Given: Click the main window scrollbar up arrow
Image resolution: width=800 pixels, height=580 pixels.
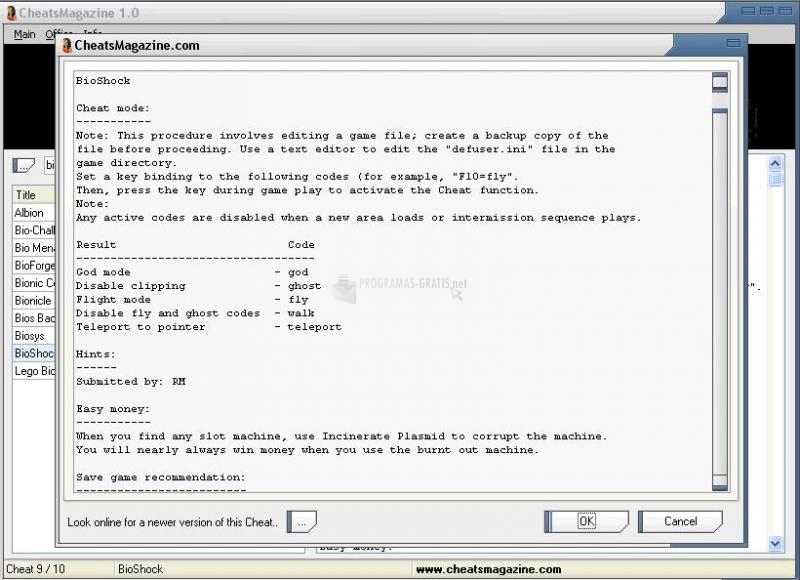Looking at the screenshot, I should (775, 163).
